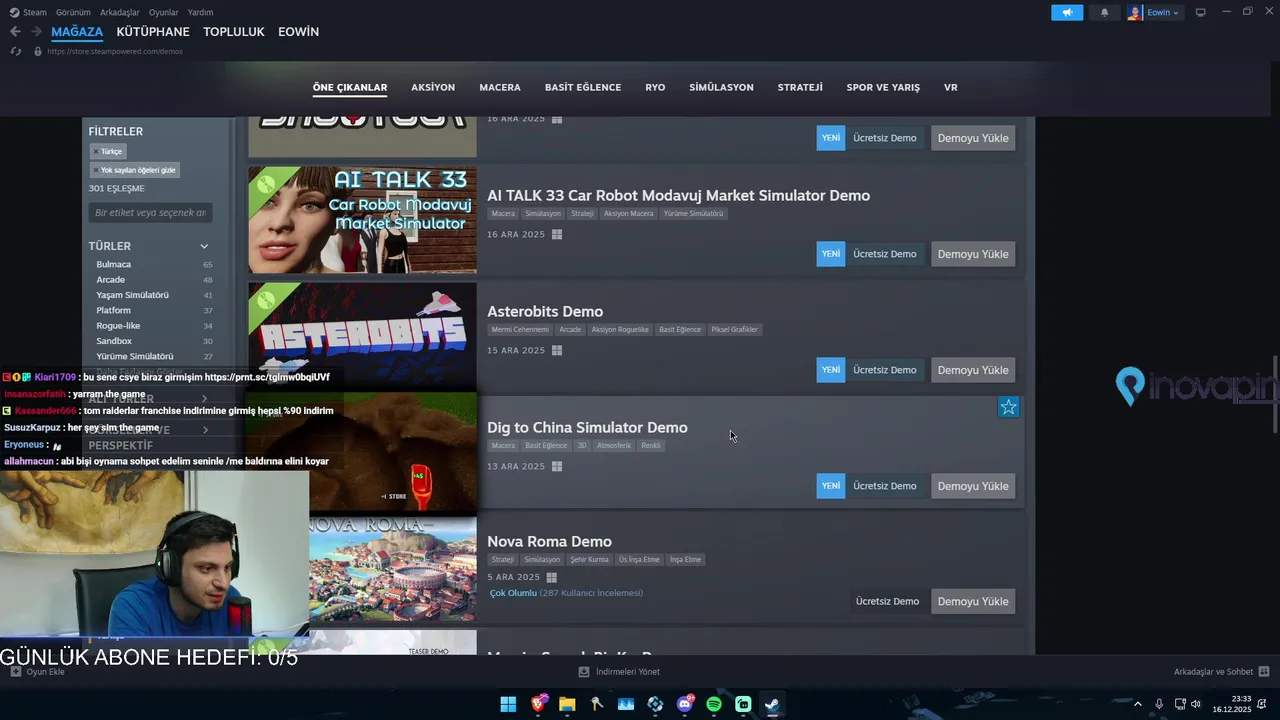Switch to the KÜTÜPHANE tab
This screenshot has height=720, width=1280.
[153, 32]
